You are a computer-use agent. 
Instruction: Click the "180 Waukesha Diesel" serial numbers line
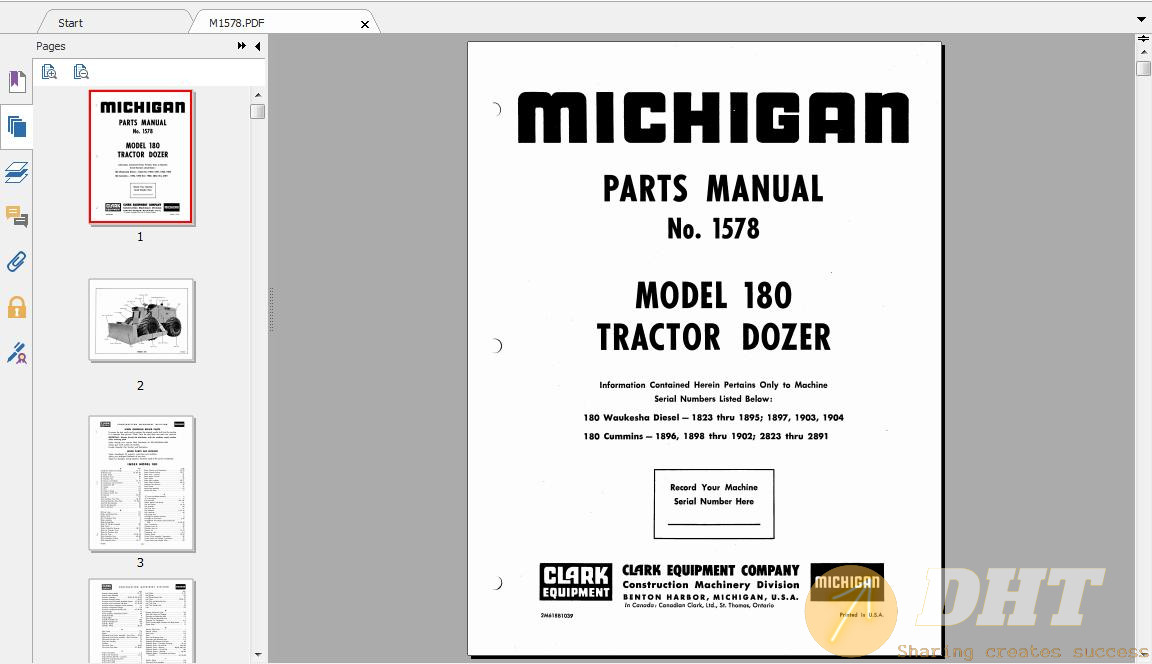click(x=713, y=417)
